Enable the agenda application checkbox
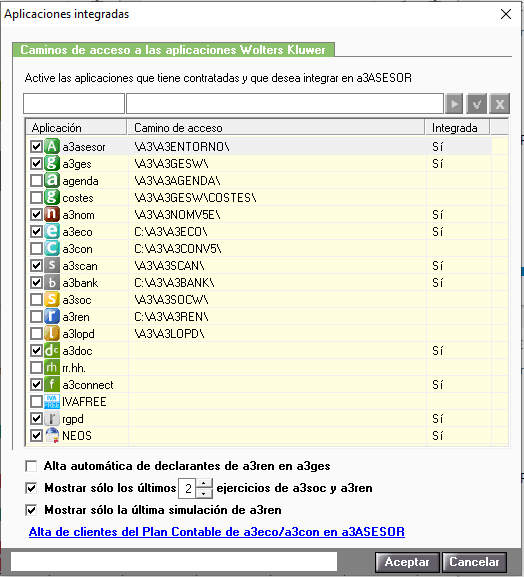524x577 pixels. click(x=36, y=180)
